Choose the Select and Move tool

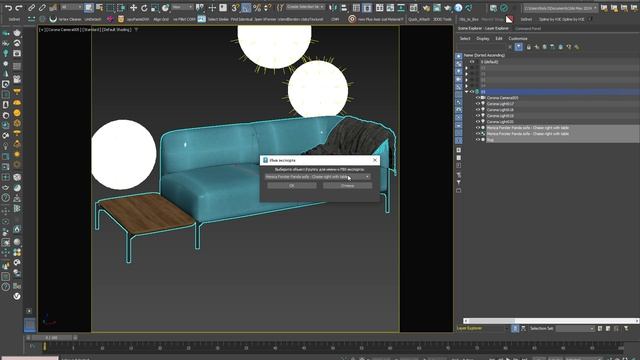[133, 8]
